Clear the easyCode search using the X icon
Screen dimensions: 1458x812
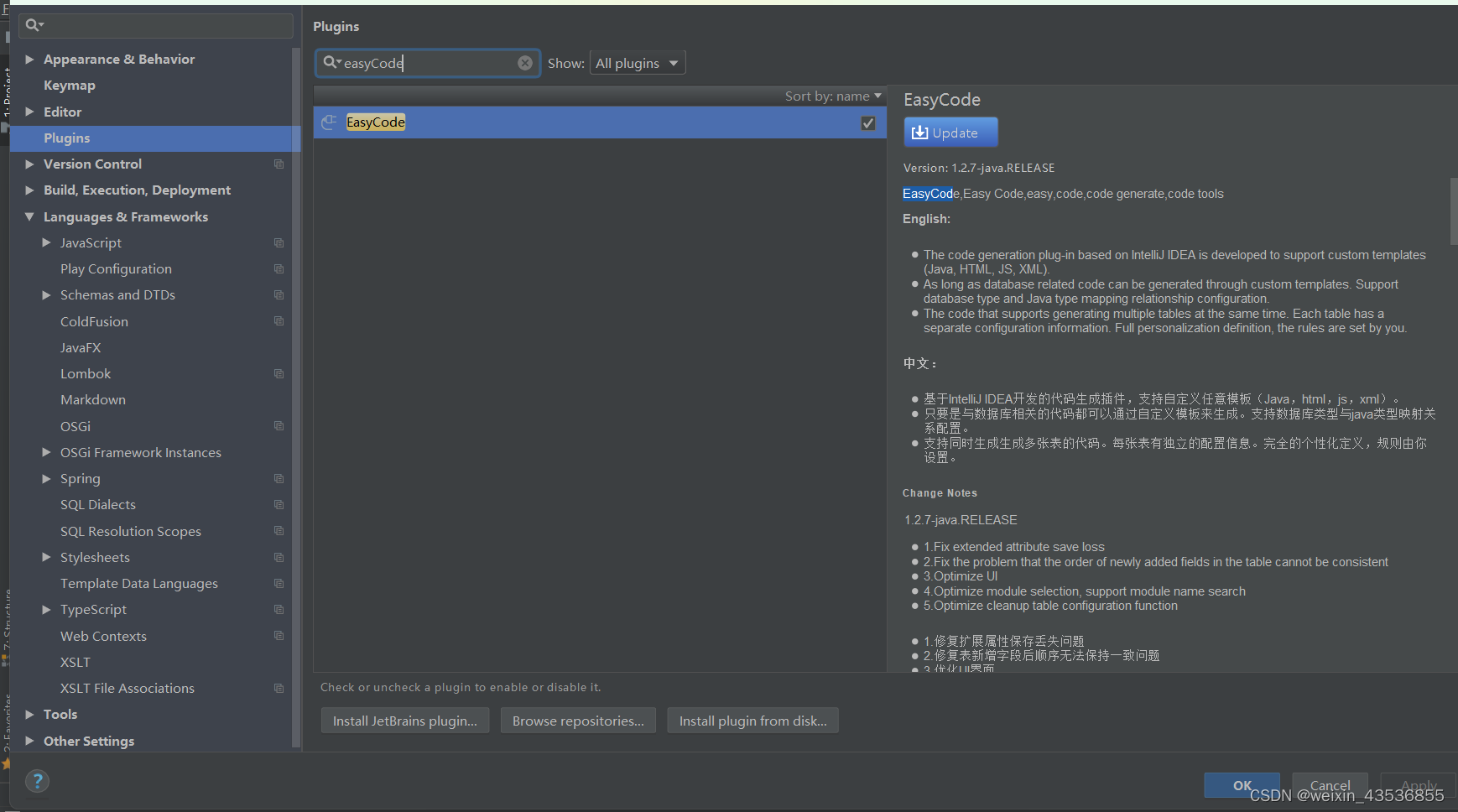[x=525, y=62]
